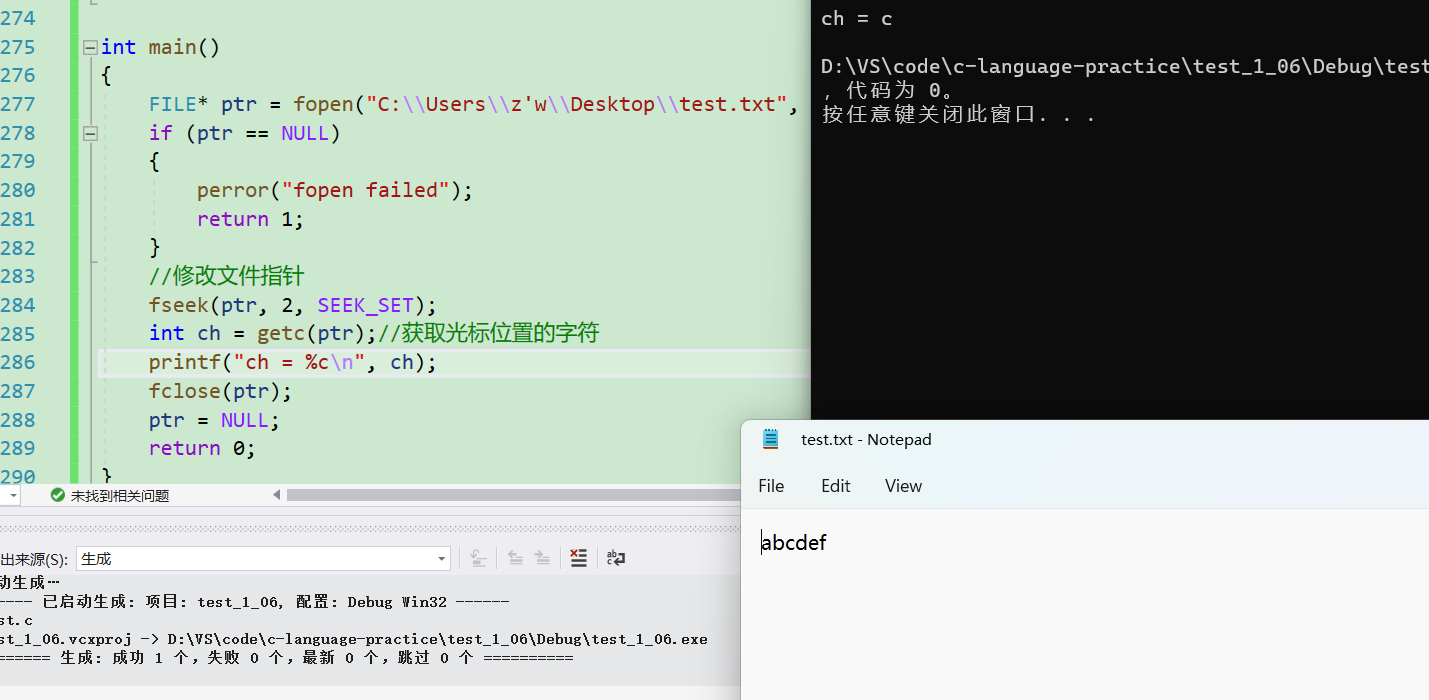Click the go to next message icon
The height and width of the screenshot is (700, 1429).
[542, 559]
